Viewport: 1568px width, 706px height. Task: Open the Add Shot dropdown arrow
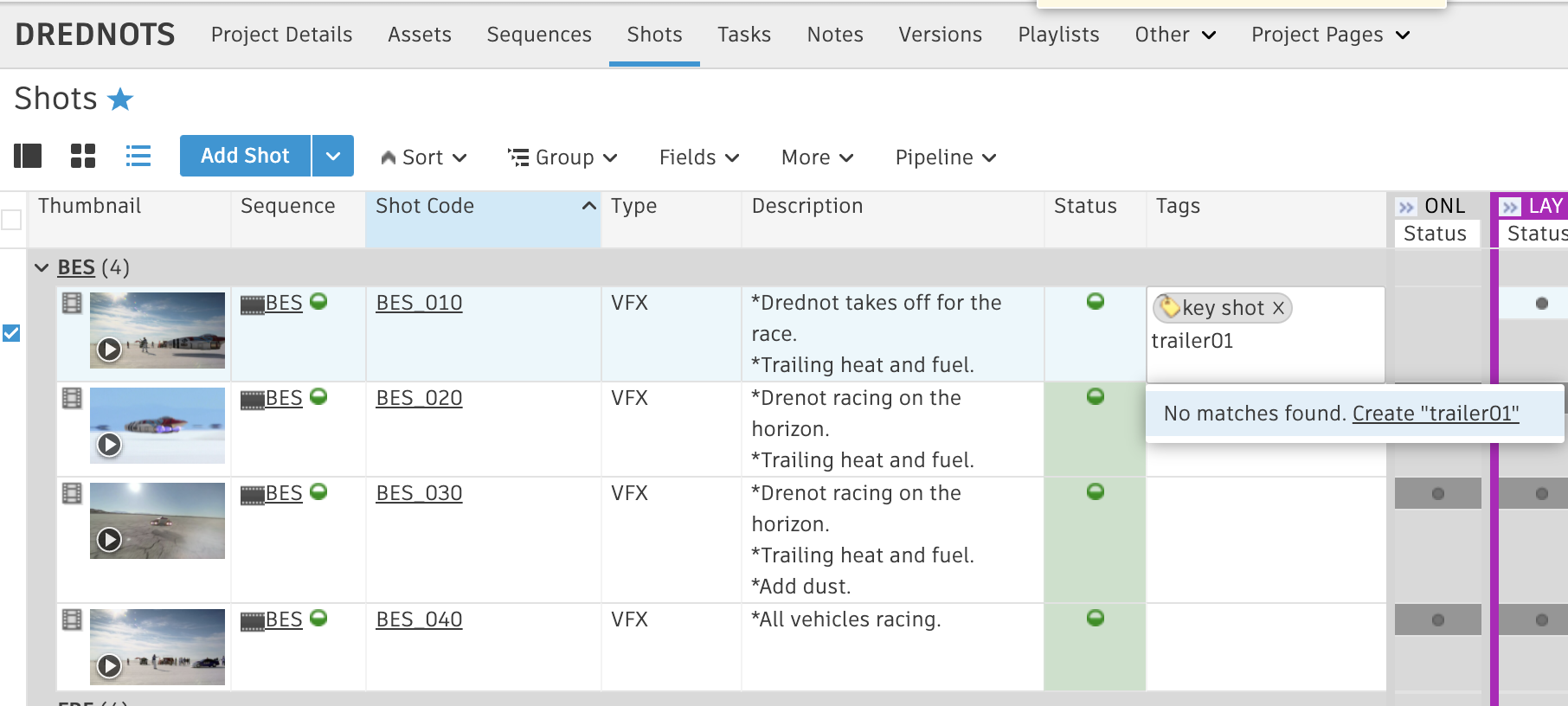[x=333, y=156]
